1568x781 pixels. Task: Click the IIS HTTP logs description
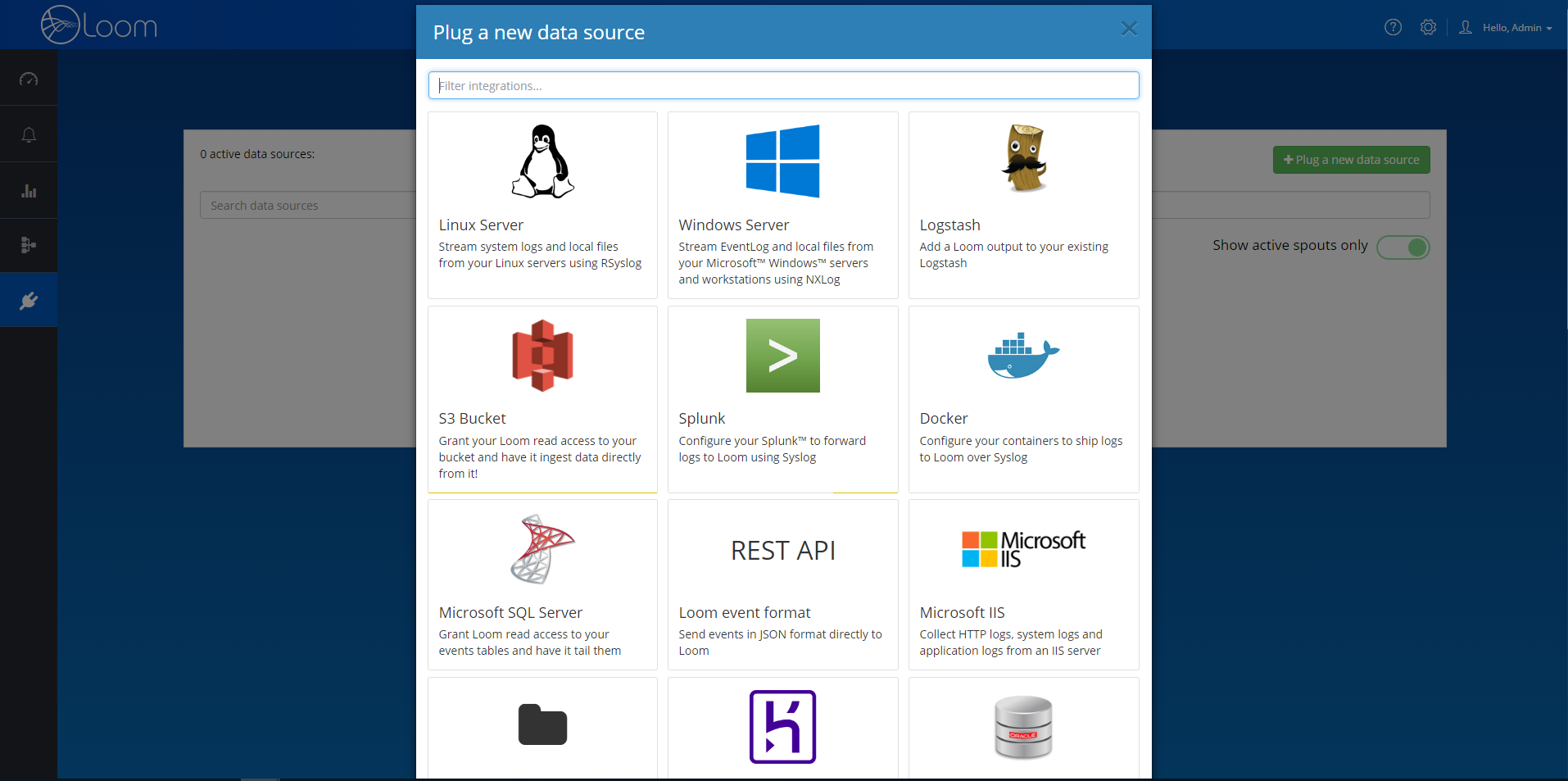click(x=1010, y=643)
